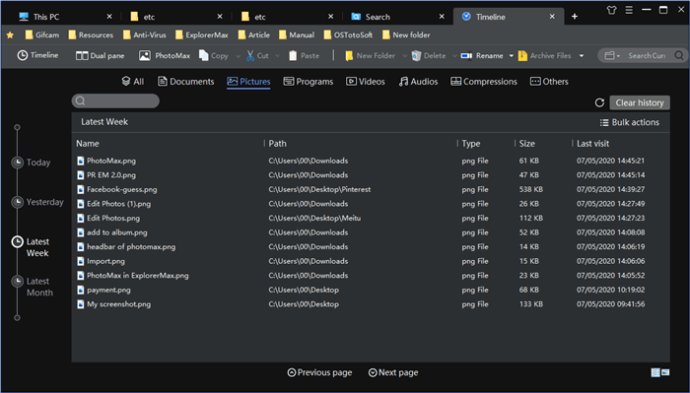This screenshot has width=690, height=393.
Task: Click the Rename toolbar button
Action: tap(482, 55)
